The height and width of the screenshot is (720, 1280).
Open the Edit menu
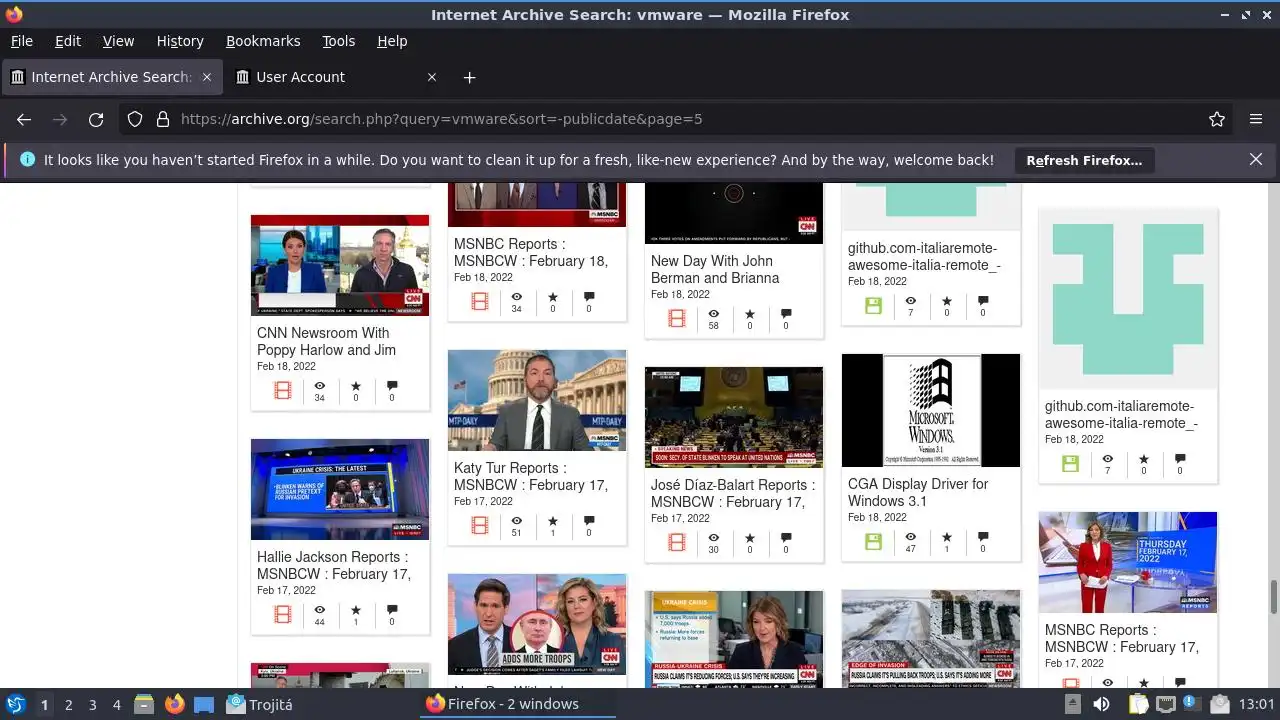pos(68,41)
